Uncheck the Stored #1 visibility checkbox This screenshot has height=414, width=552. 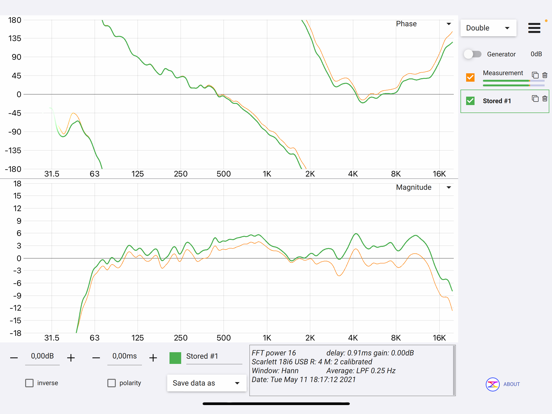470,101
